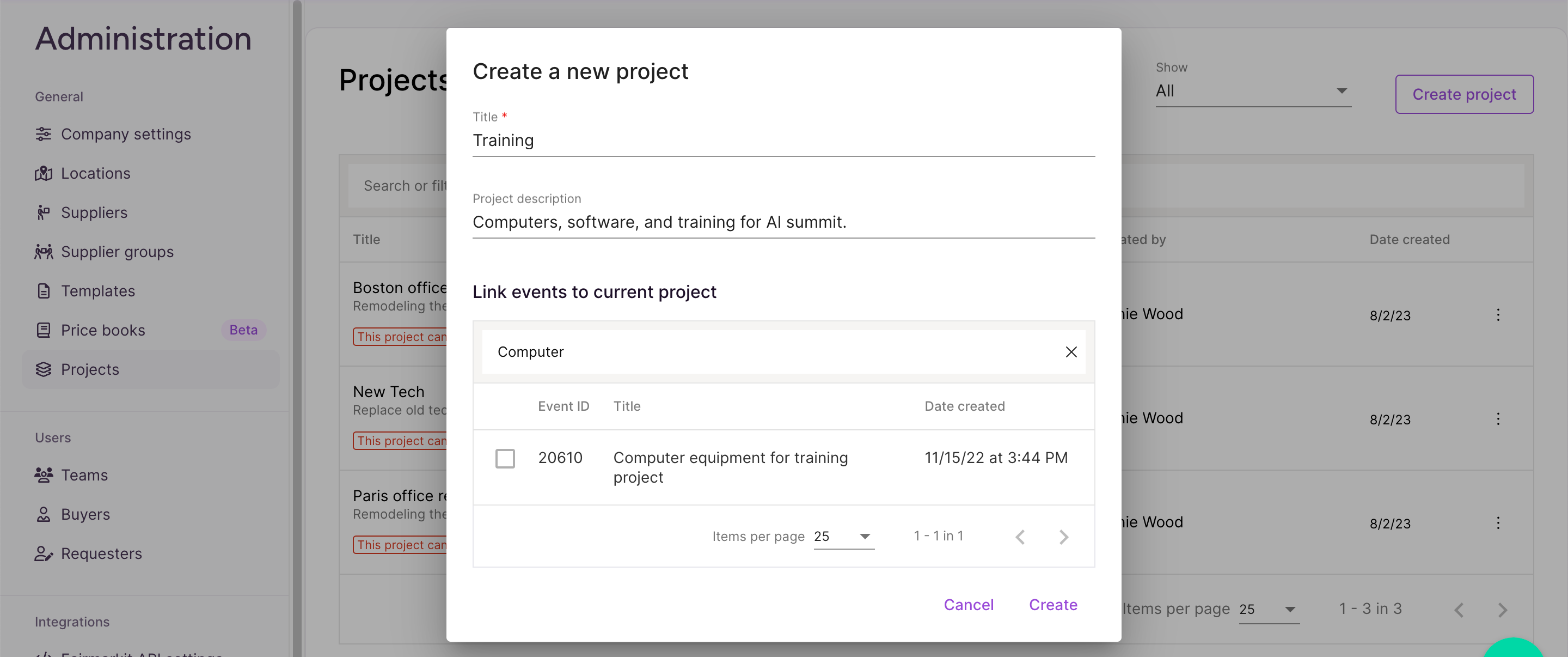The height and width of the screenshot is (657, 1568).
Task: Click the projects table Date created header
Action: (1409, 239)
